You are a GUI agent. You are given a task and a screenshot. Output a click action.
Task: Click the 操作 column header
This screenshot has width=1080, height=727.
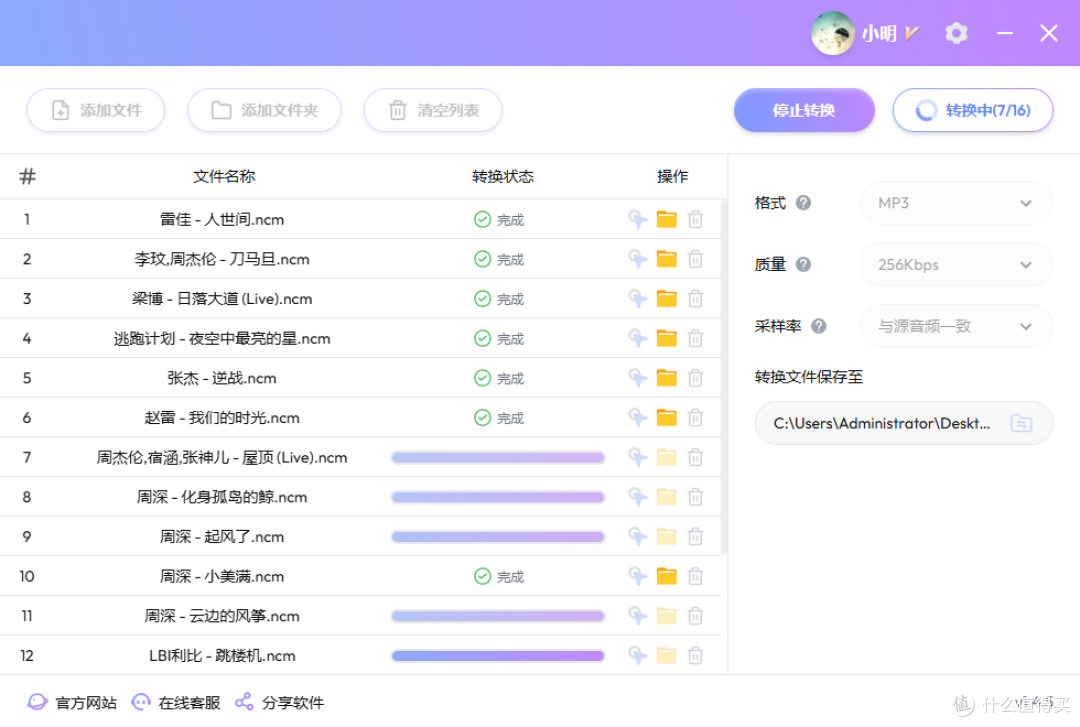672,176
